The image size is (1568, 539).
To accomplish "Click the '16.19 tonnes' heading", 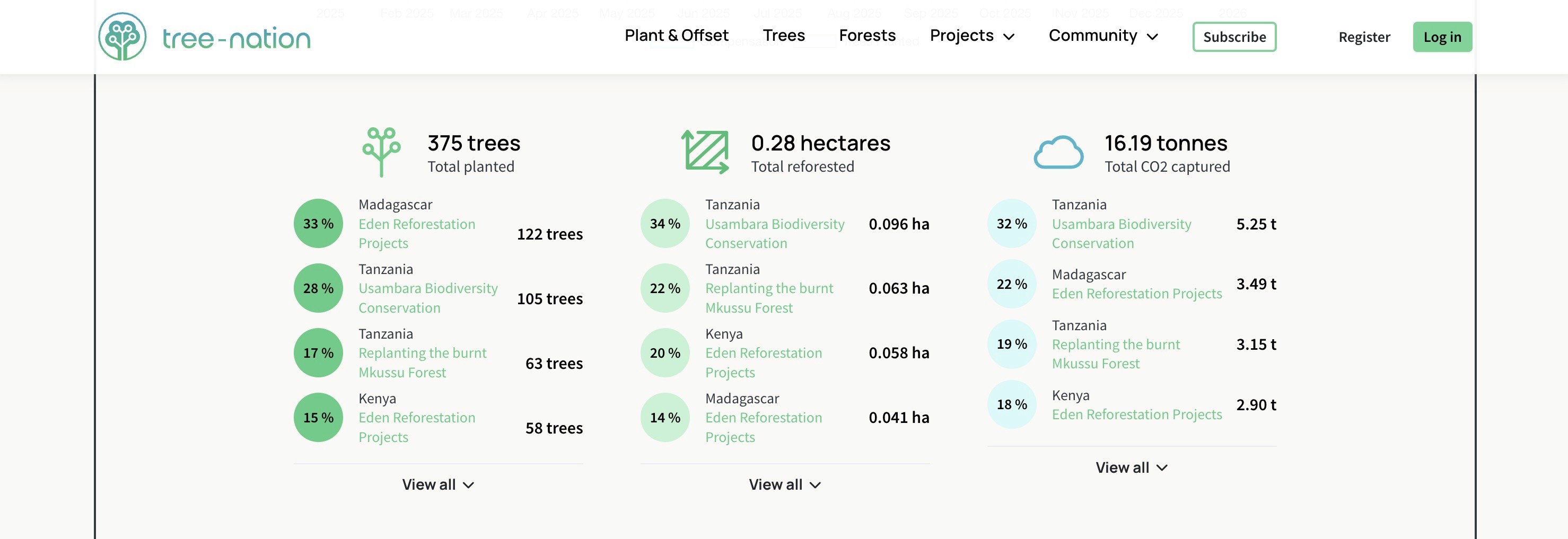I will (x=1166, y=143).
